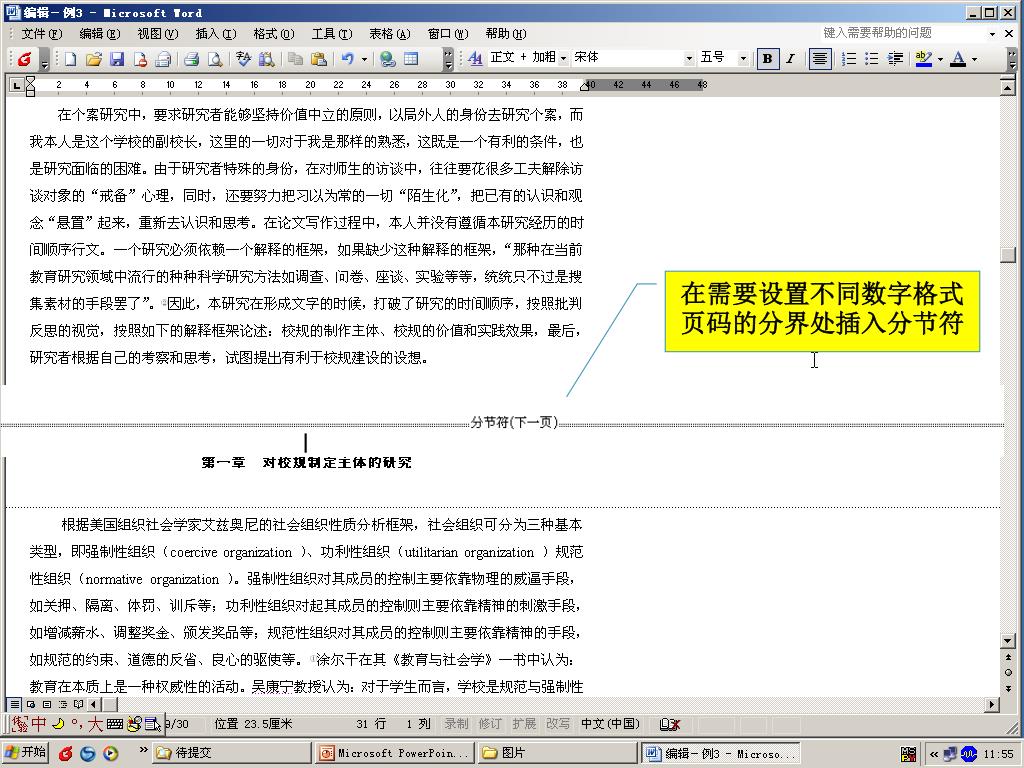The width and height of the screenshot is (1024, 768).
Task: Toggle 扩展 extend selection indicator
Action: click(x=524, y=724)
